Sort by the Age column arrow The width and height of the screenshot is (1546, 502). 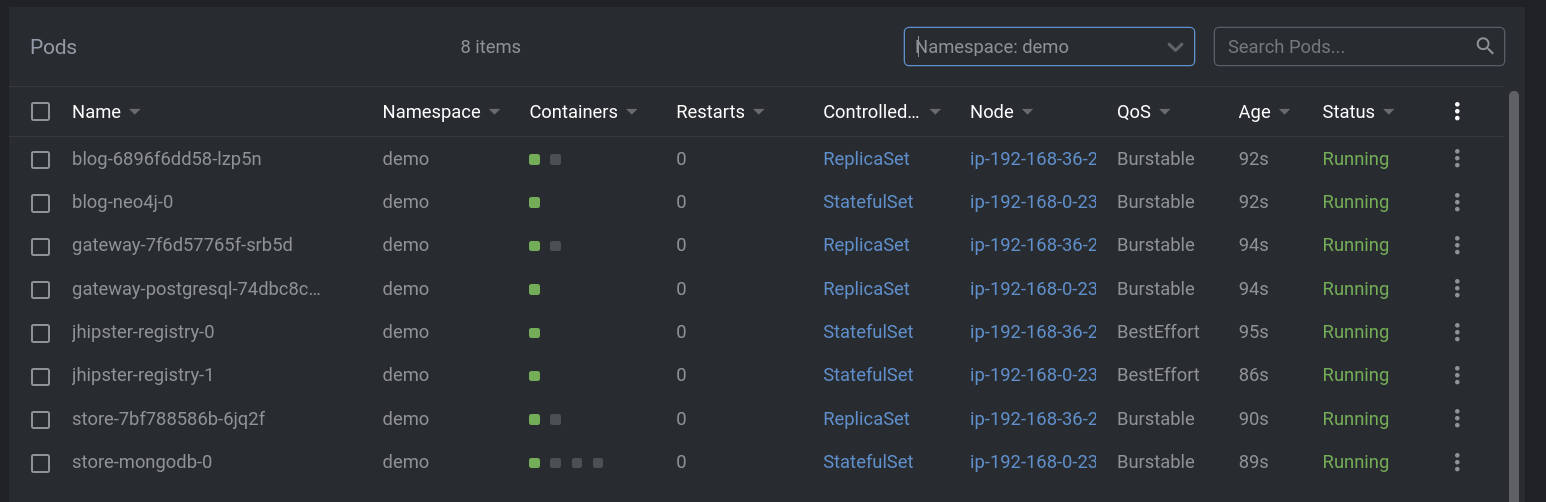point(1284,112)
